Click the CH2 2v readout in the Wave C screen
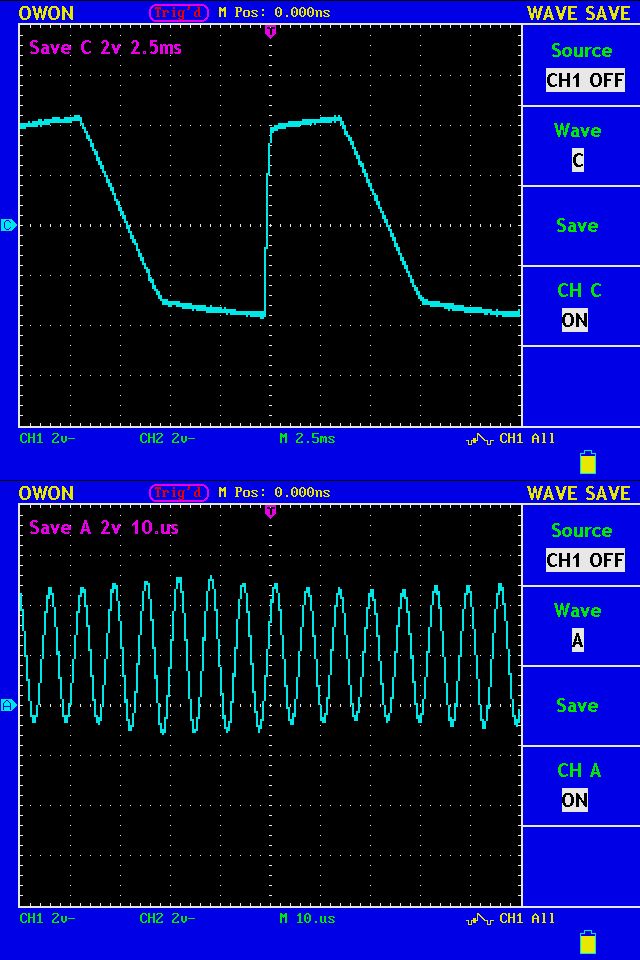This screenshot has width=640, height=960. (167, 438)
